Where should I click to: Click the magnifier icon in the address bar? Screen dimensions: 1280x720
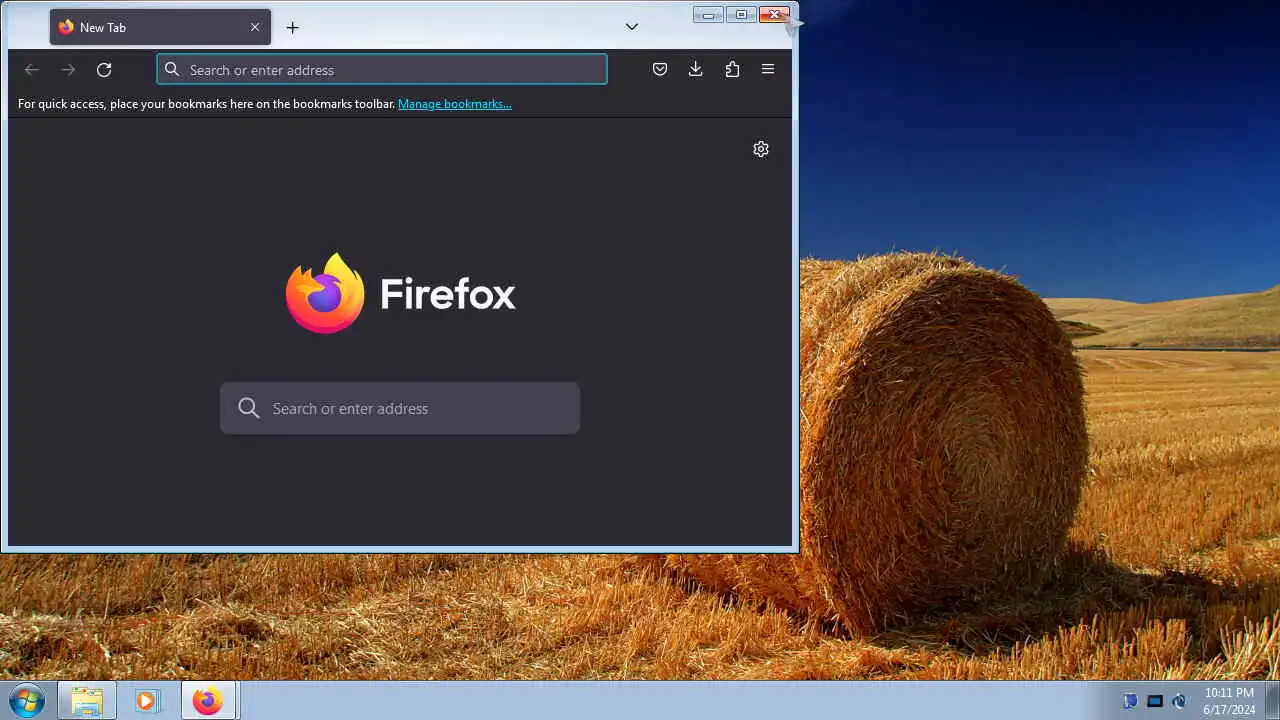point(172,70)
